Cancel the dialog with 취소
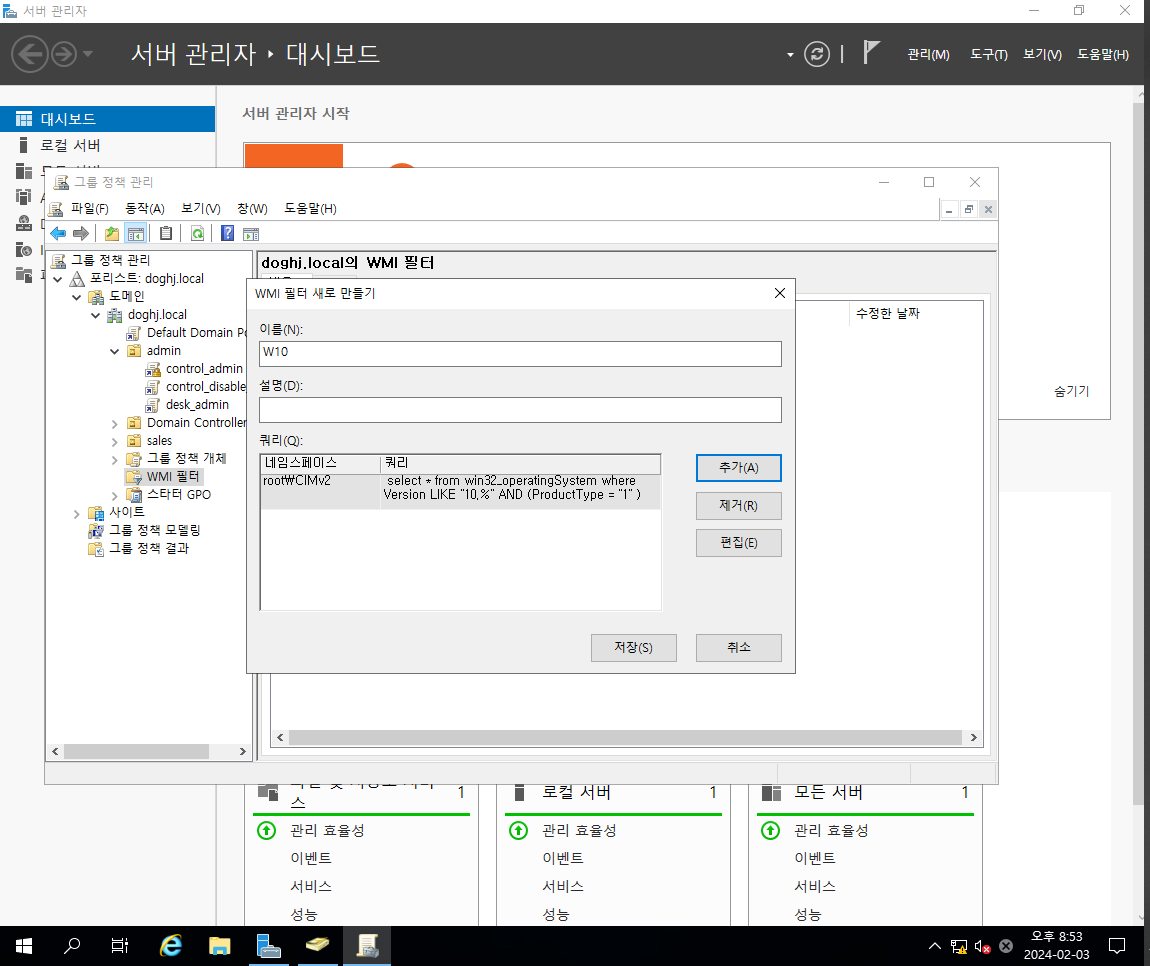The height and width of the screenshot is (966, 1150). point(739,648)
